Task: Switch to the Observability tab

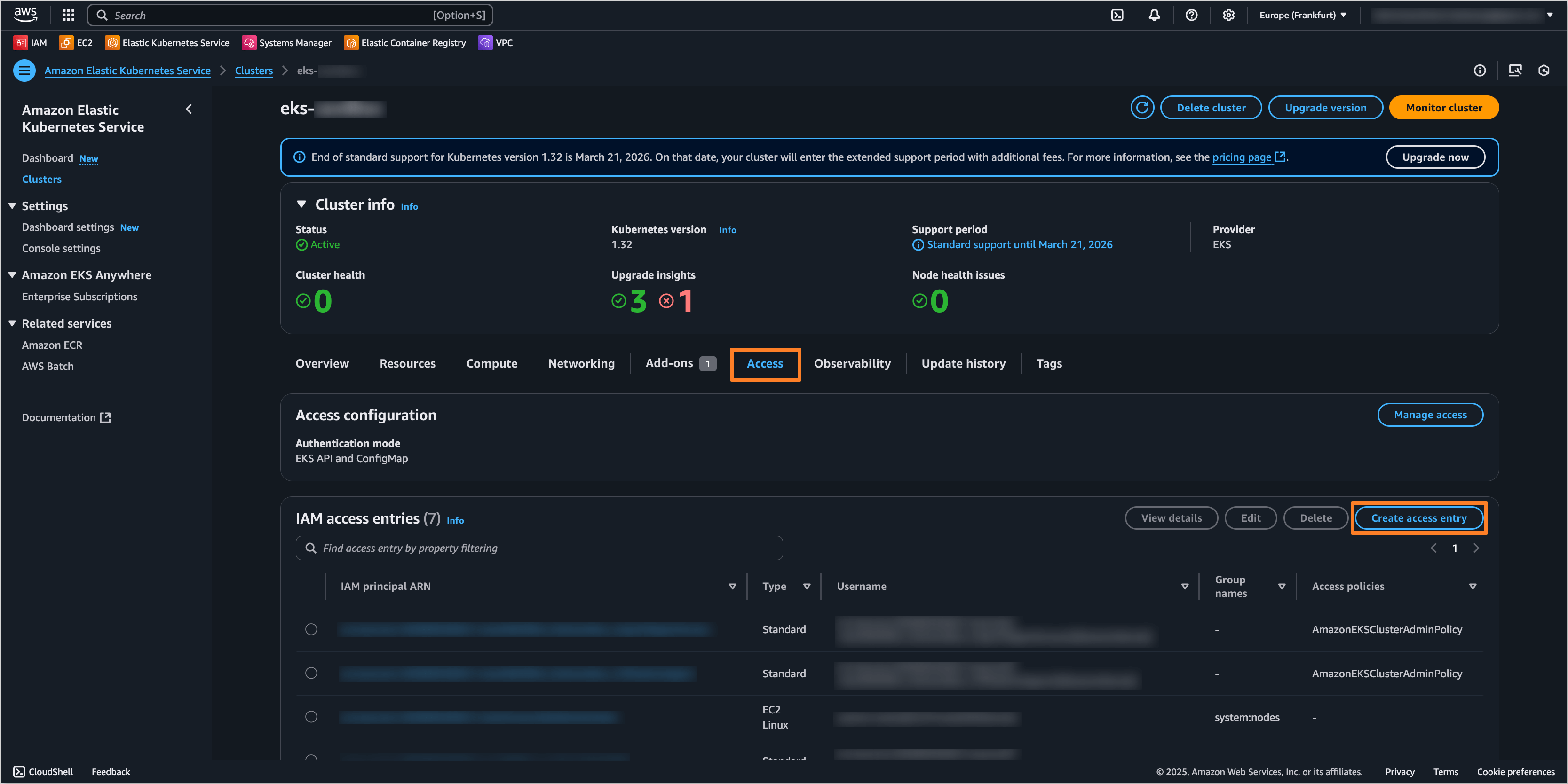Action: point(852,364)
